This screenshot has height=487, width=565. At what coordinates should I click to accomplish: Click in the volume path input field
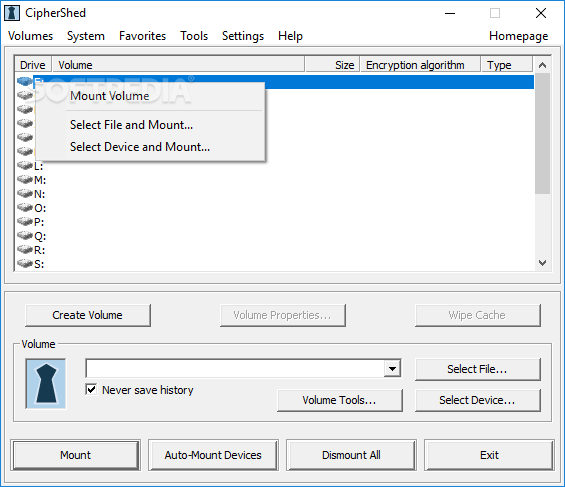click(x=236, y=368)
